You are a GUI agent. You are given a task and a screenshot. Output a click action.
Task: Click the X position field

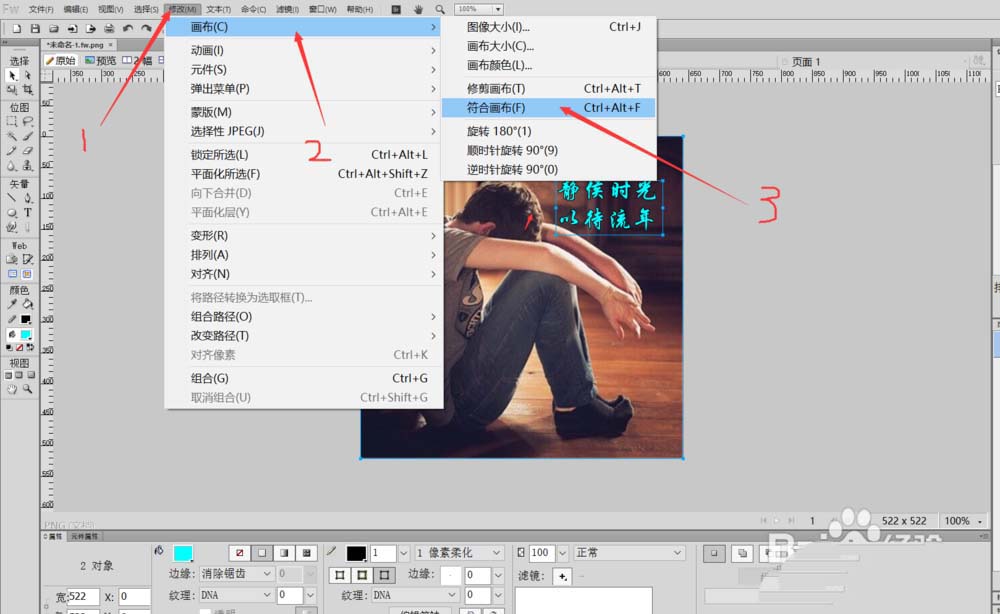coord(134,597)
